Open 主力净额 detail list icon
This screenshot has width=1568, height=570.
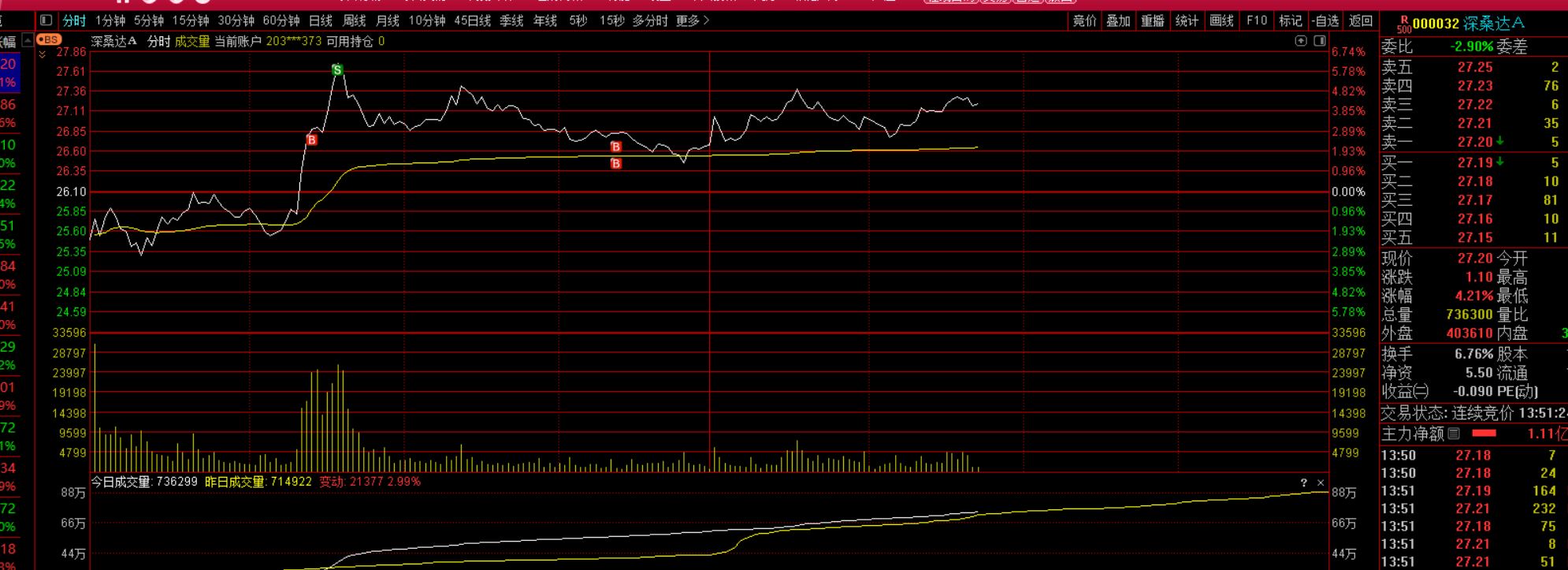(x=1454, y=433)
